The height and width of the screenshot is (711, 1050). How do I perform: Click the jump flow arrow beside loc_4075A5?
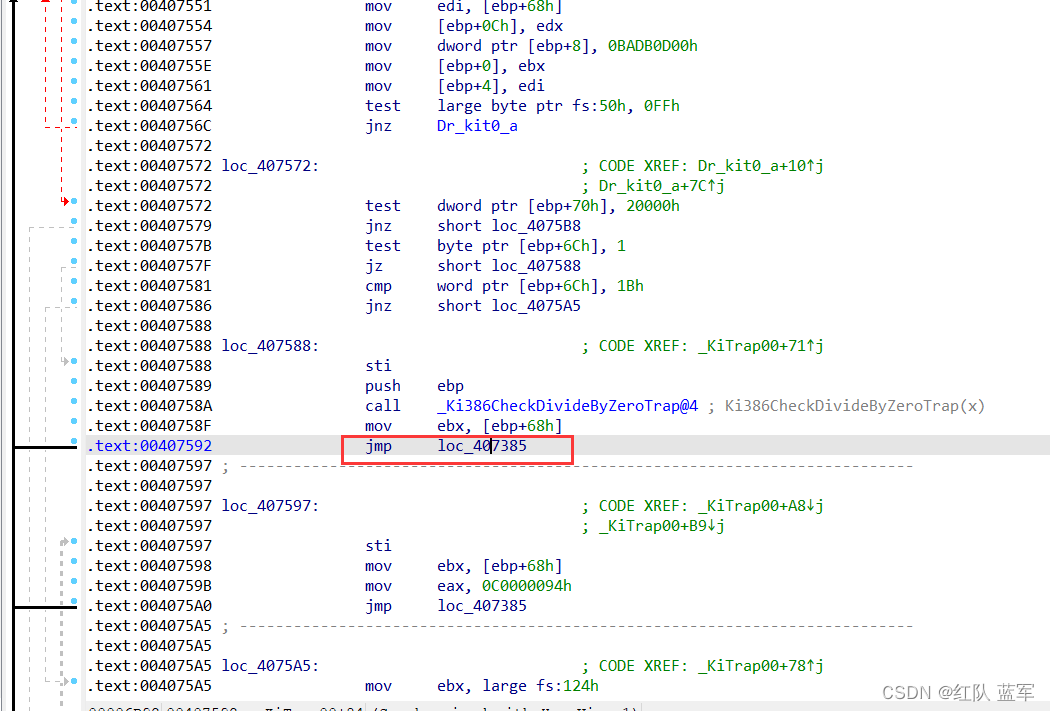66,681
